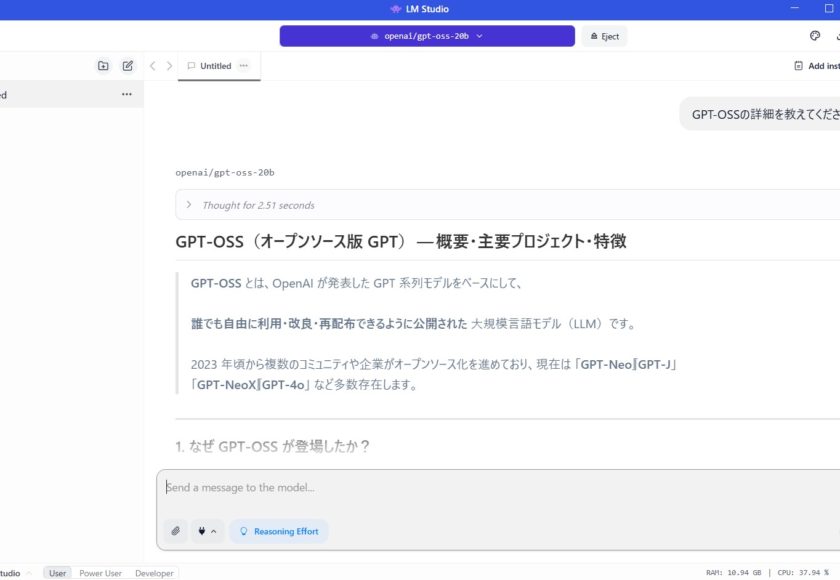Screen dimensions: 840x580
Task: Open Untitled tab options ellipsis
Action: point(244,66)
